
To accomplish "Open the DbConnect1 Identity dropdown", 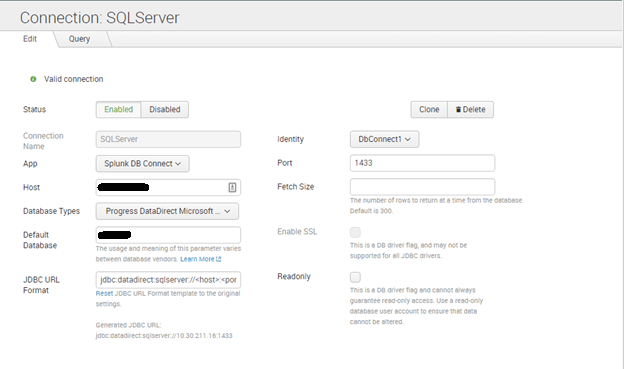I will coord(384,139).
